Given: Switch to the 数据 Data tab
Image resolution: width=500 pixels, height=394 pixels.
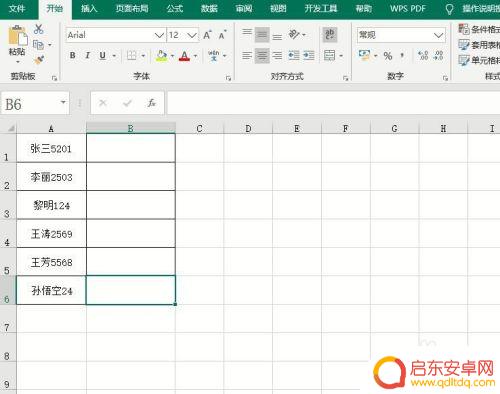Looking at the screenshot, I should coord(209,8).
